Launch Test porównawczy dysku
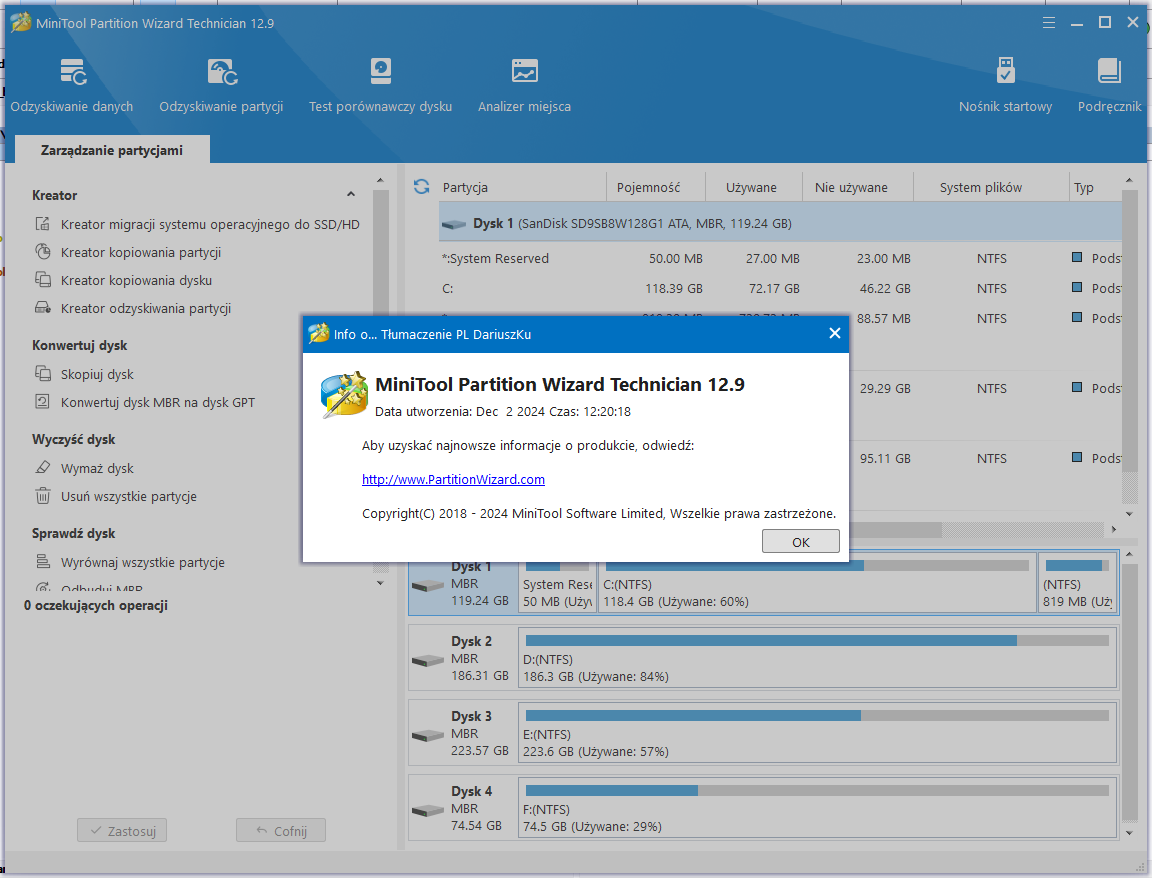This screenshot has width=1152, height=878. [380, 86]
